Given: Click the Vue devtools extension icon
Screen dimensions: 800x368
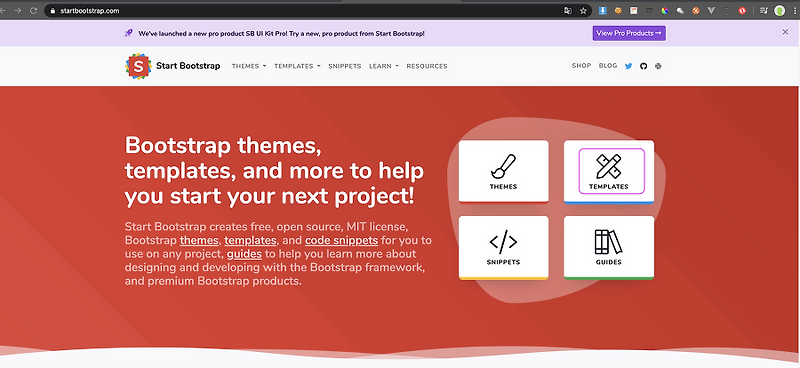Looking at the screenshot, I should (x=711, y=10).
